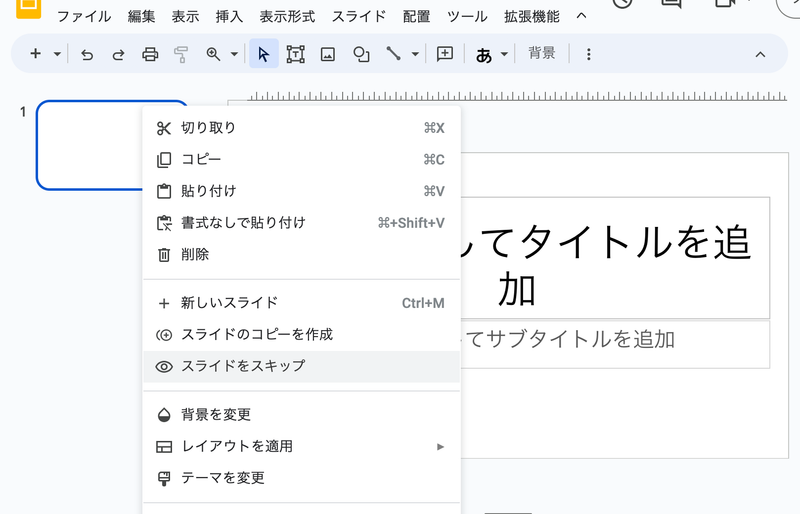This screenshot has height=514, width=800.
Task: Open the 表示 menu
Action: click(x=185, y=16)
